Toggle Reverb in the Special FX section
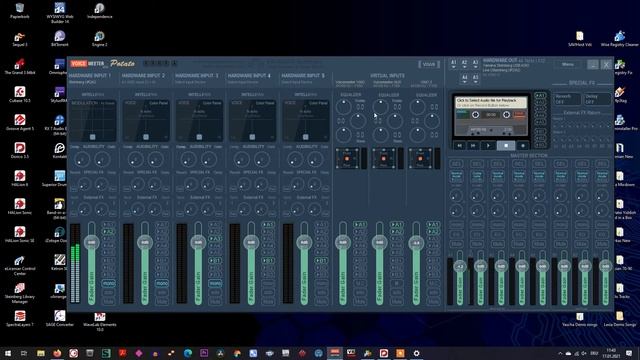The image size is (640, 360). [567, 99]
